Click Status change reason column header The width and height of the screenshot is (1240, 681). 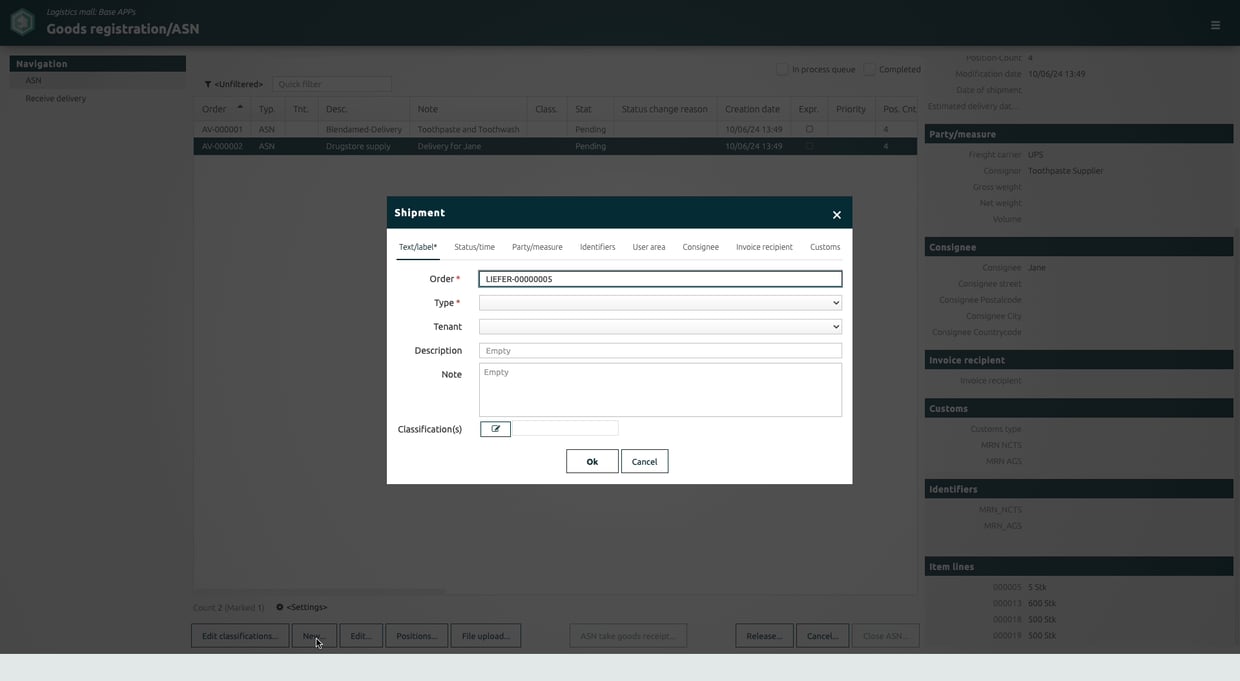(x=664, y=109)
